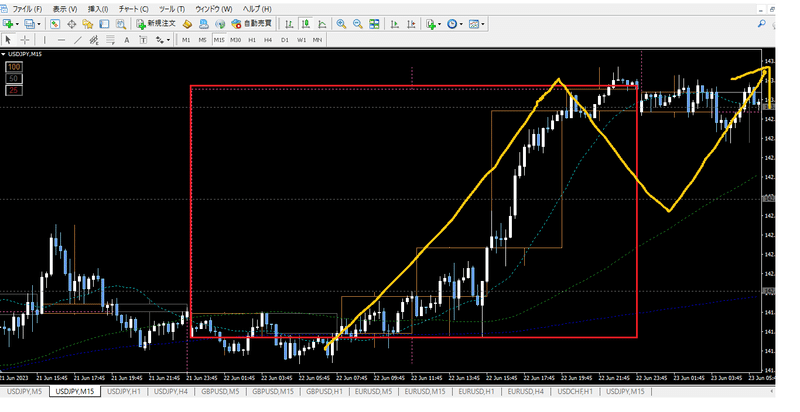The image size is (800, 412).
Task: Select the Crosshair tool
Action: 24,40
